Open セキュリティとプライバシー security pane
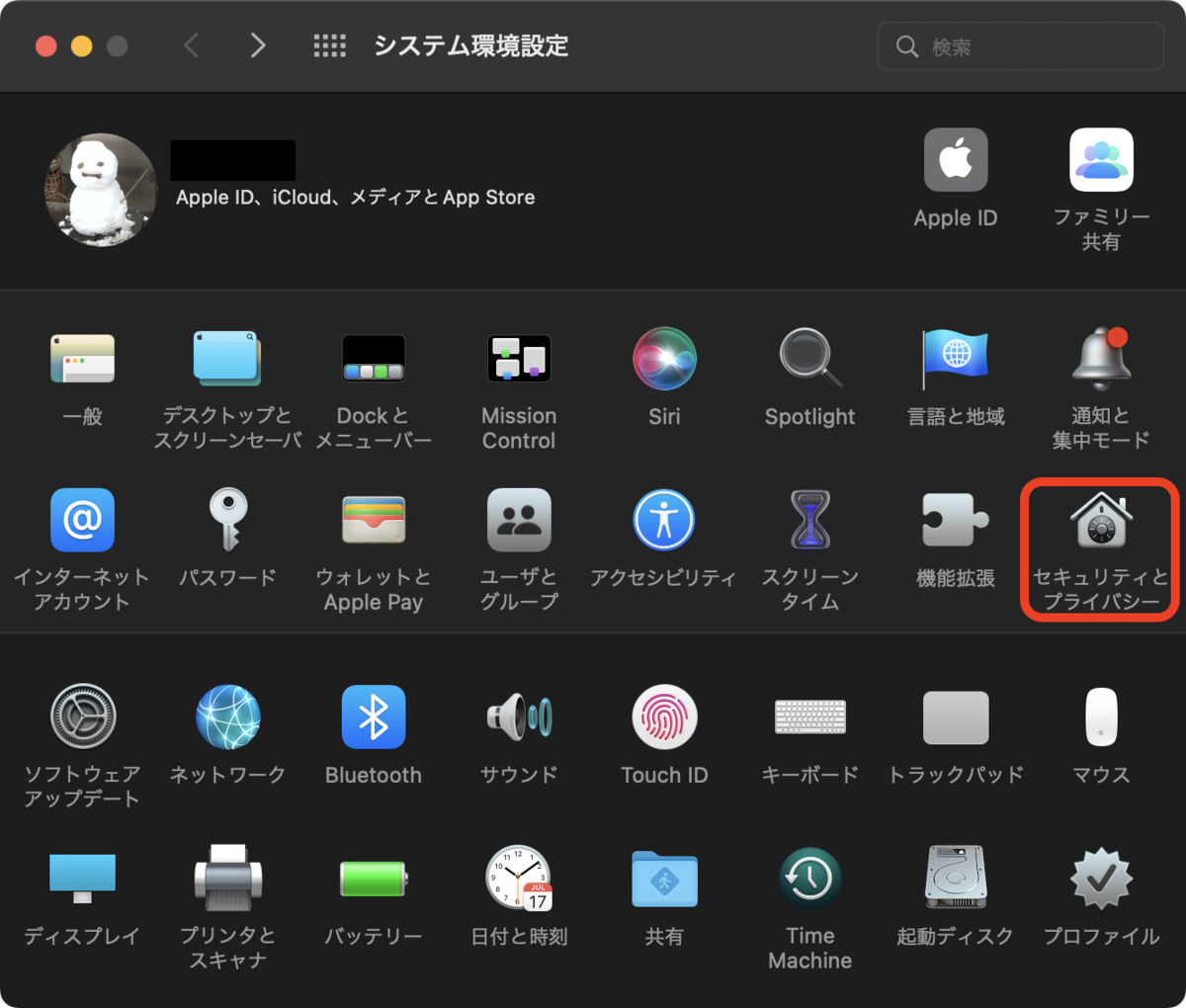The width and height of the screenshot is (1186, 1008). [1101, 520]
